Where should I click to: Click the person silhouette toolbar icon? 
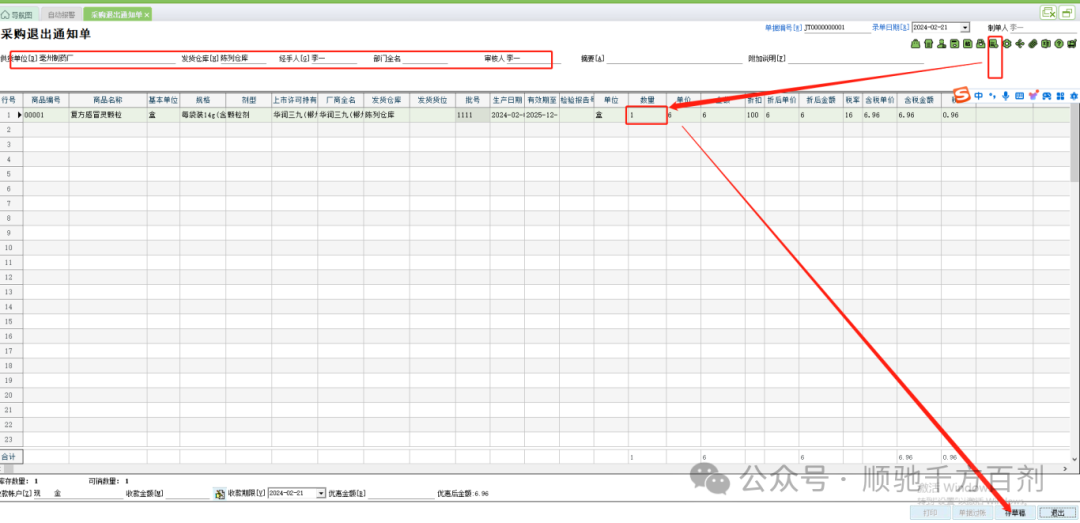click(941, 44)
